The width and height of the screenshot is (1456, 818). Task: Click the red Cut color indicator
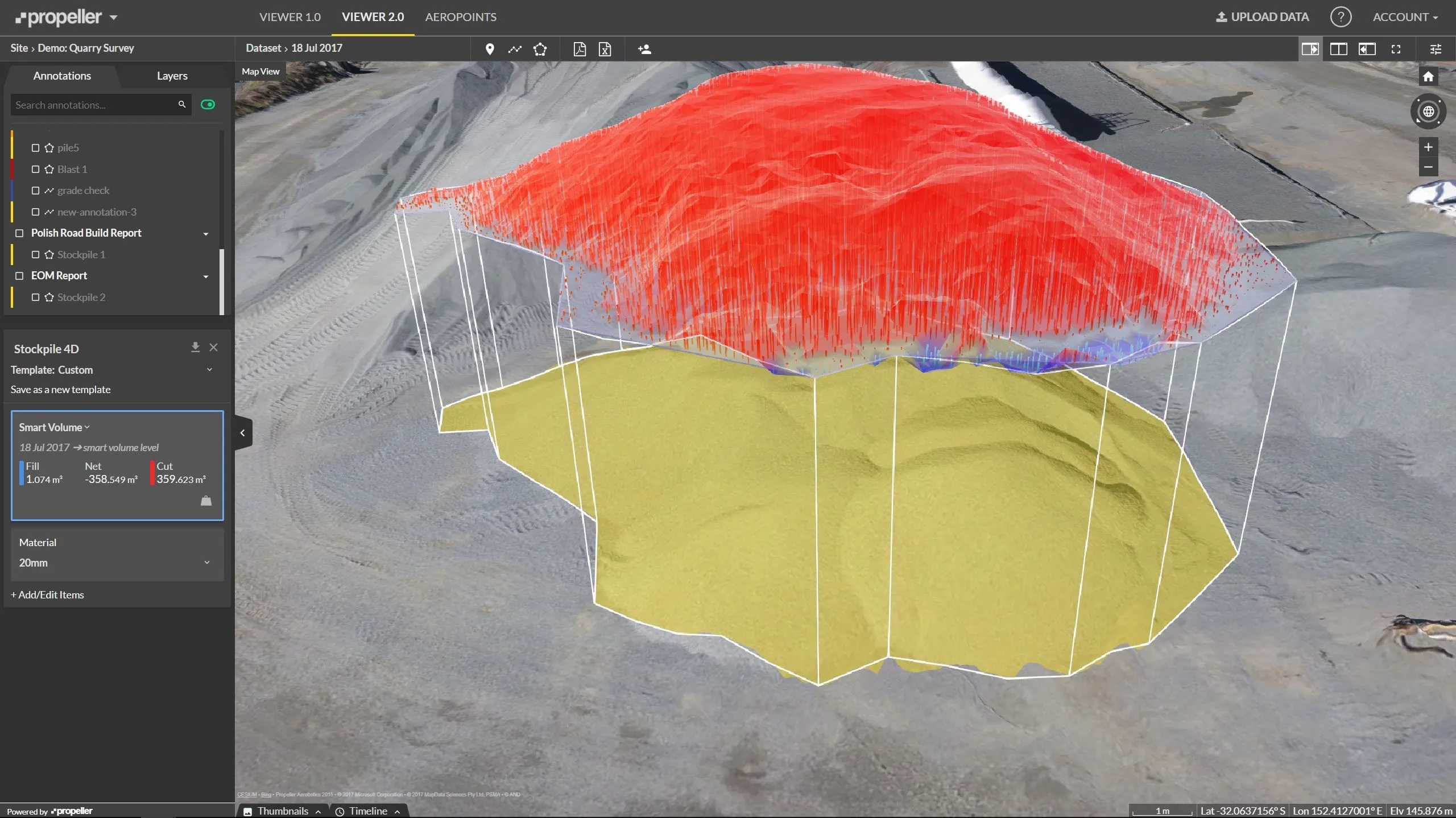152,473
